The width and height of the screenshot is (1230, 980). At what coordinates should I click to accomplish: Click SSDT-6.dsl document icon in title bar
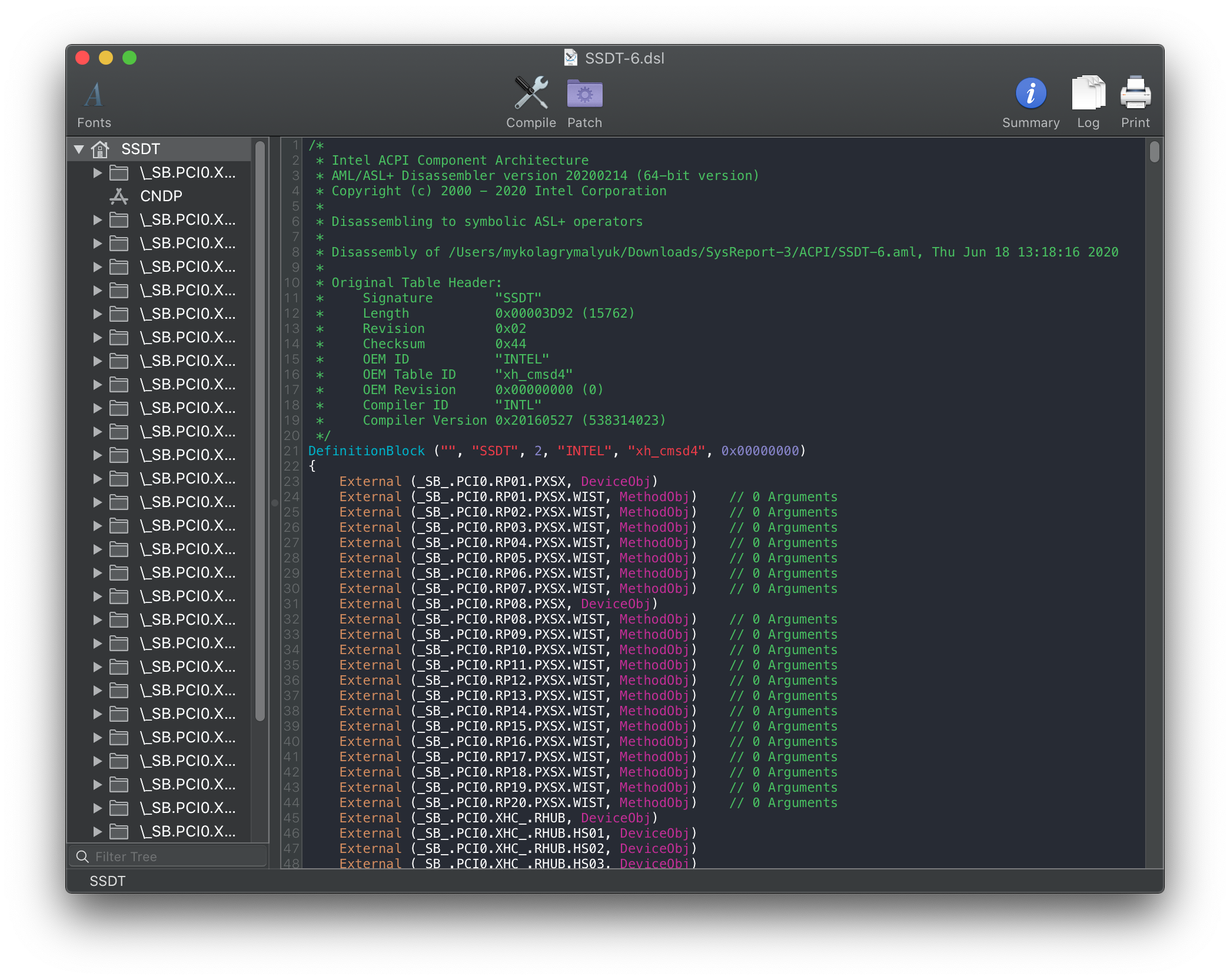tap(570, 58)
